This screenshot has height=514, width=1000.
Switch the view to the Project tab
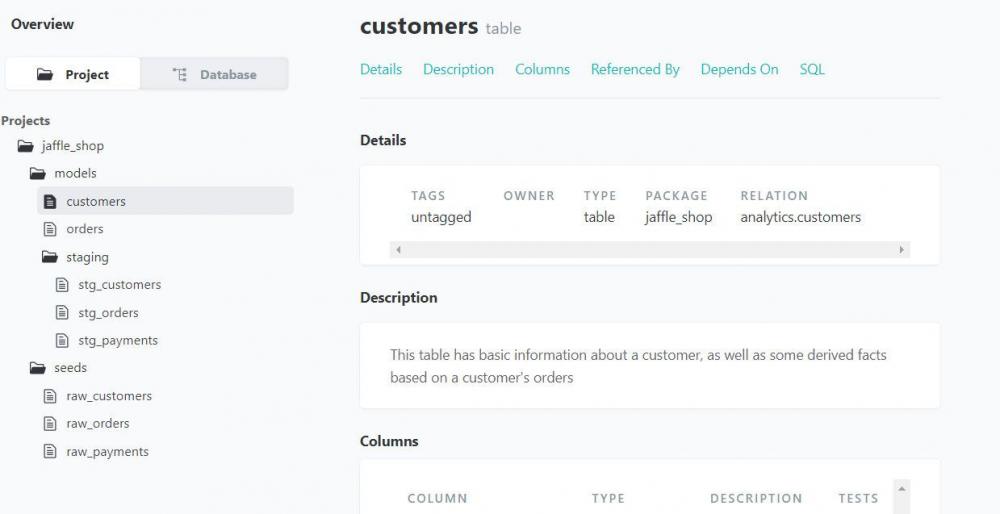[x=73, y=75]
